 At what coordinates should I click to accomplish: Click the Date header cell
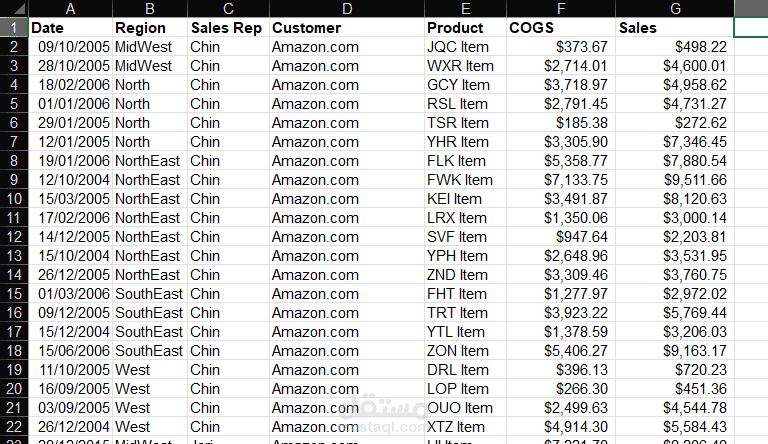[x=71, y=27]
